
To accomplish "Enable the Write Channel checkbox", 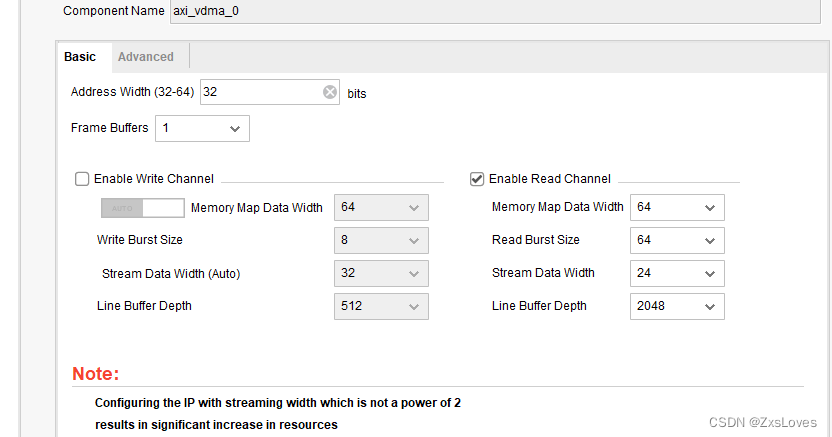I will coord(82,179).
